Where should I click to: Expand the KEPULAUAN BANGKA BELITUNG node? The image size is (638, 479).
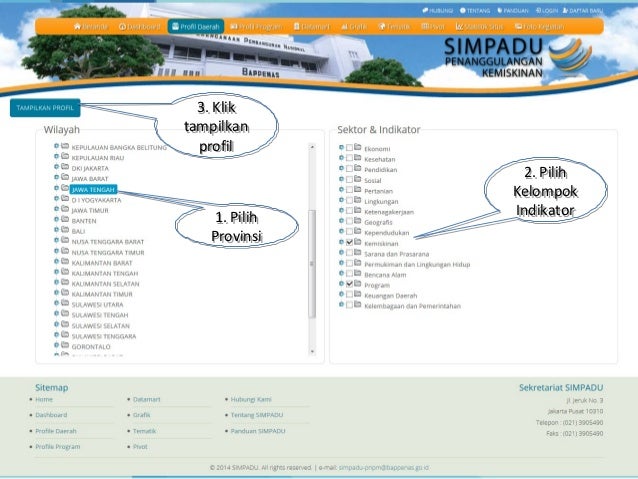point(57,146)
